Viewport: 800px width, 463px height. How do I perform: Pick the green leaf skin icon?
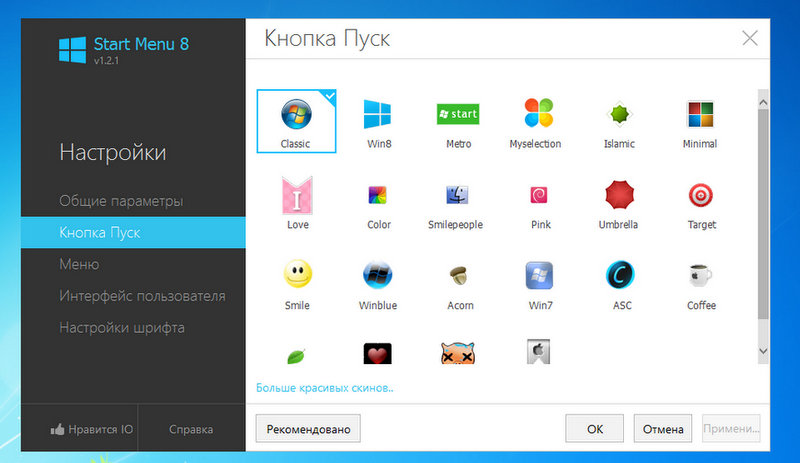point(296,355)
